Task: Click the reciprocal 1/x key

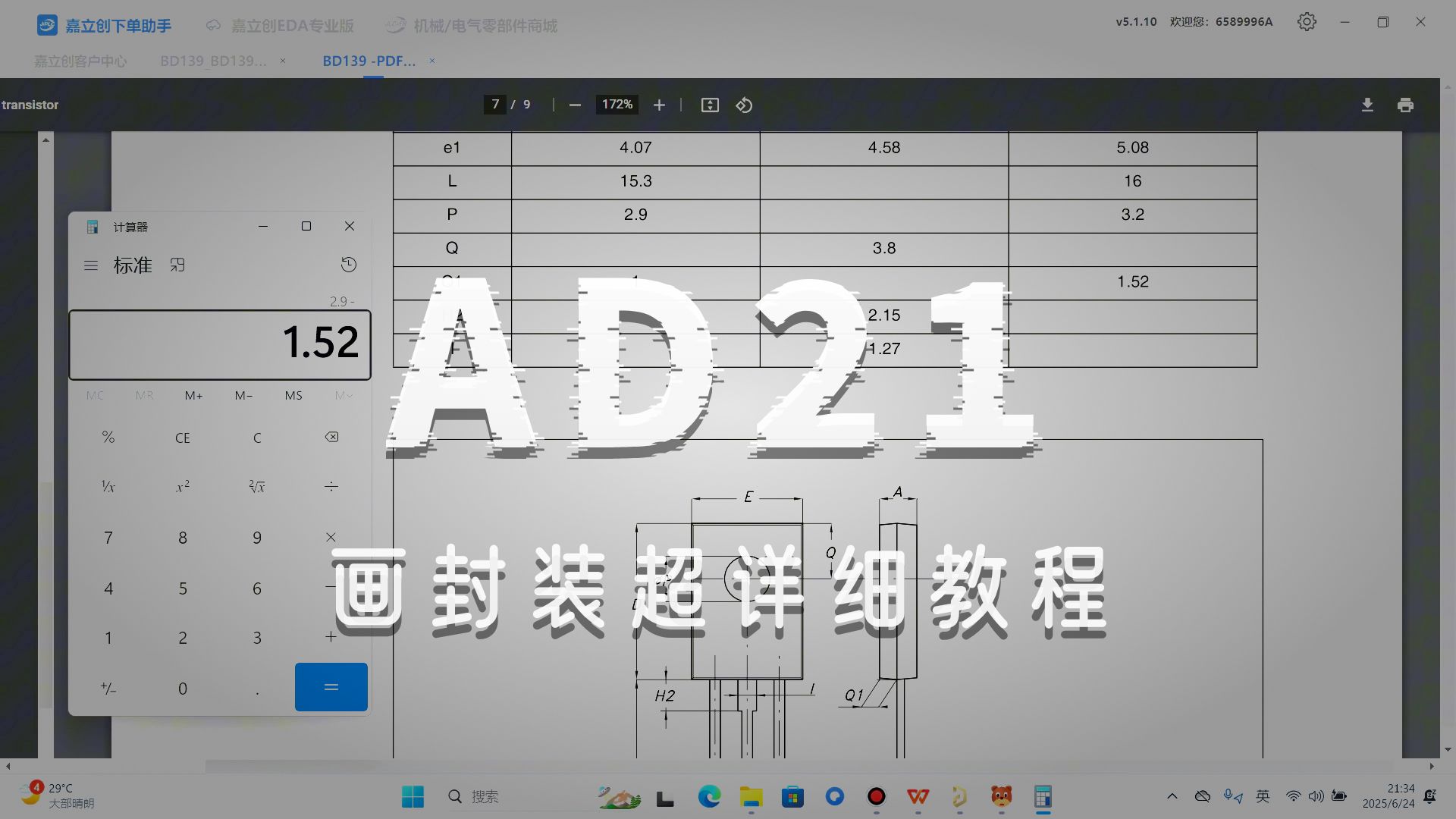Action: tap(108, 486)
